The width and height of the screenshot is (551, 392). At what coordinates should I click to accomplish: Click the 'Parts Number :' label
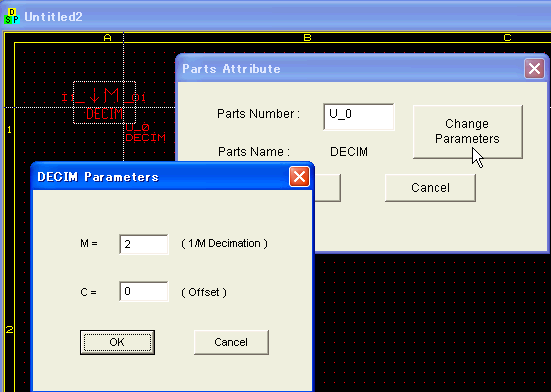[x=258, y=114]
